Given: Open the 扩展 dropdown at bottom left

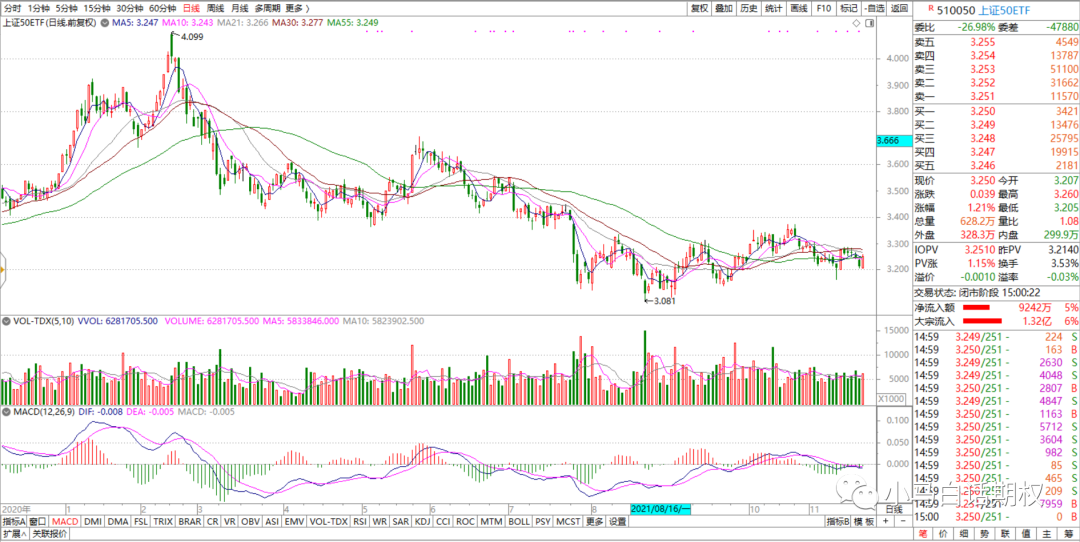Looking at the screenshot, I should click(x=13, y=534).
